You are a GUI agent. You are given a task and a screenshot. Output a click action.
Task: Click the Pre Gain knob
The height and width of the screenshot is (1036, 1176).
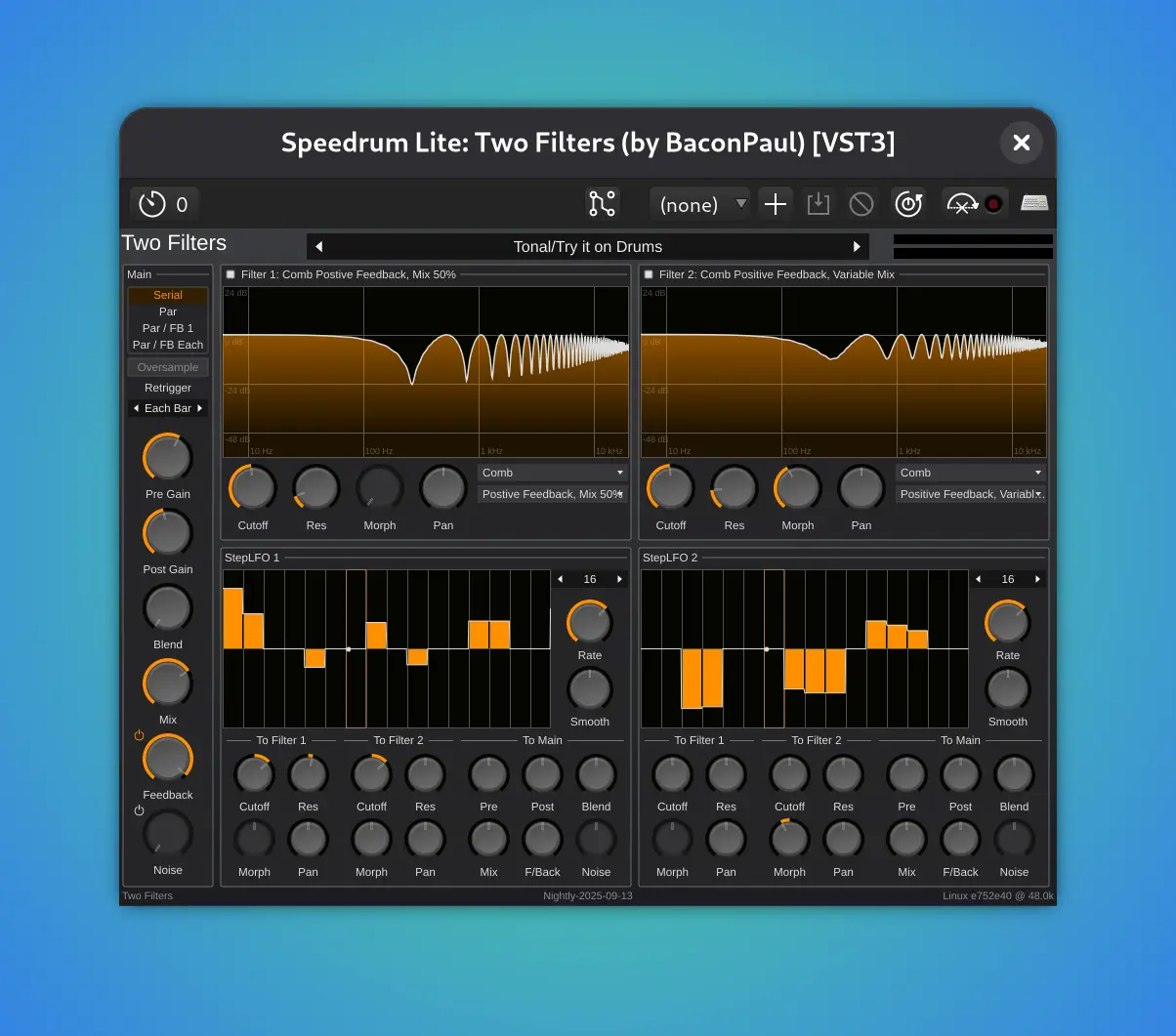[x=168, y=457]
